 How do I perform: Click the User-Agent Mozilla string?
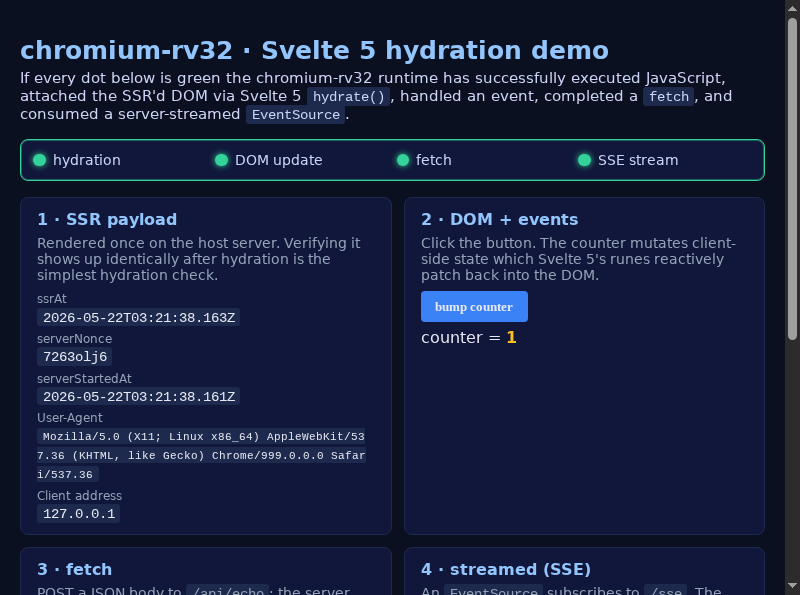click(x=201, y=455)
